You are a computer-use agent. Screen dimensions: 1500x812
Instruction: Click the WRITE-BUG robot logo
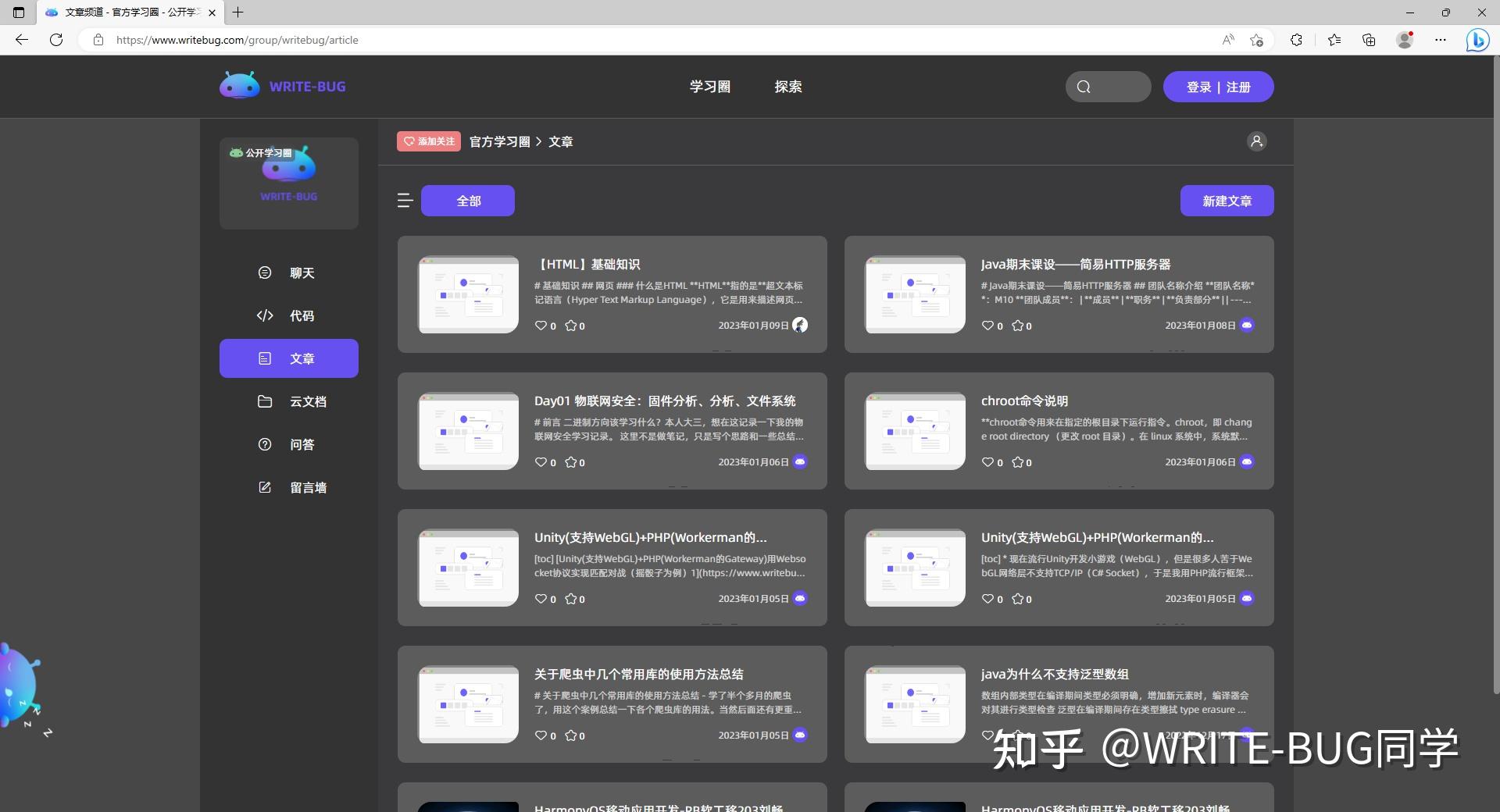239,86
